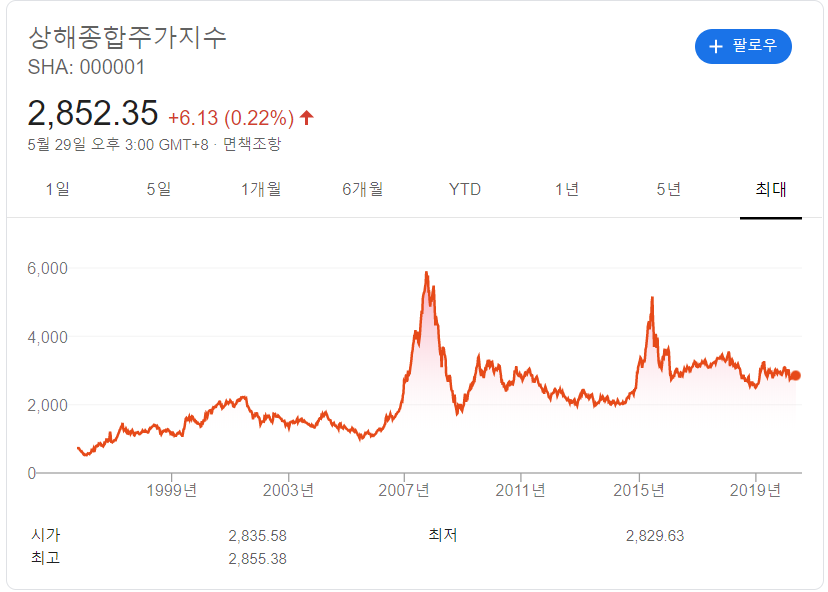Viewport: 828px width, 592px height.
Task: Follow the 상해종합주가지수 index
Action: point(744,46)
